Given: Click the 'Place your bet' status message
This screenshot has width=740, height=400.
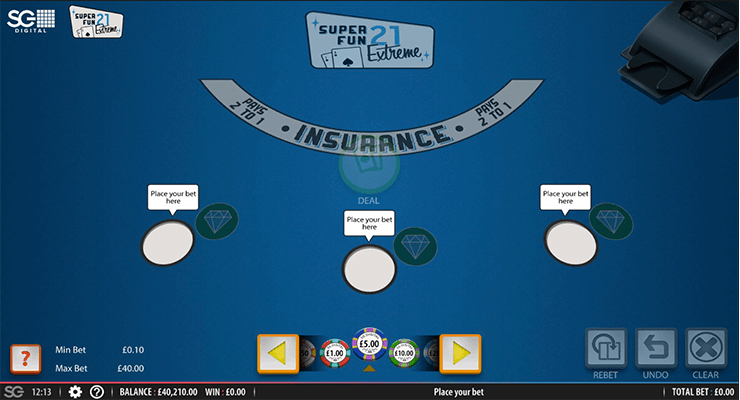Looking at the screenshot, I should pyautogui.click(x=459, y=392).
